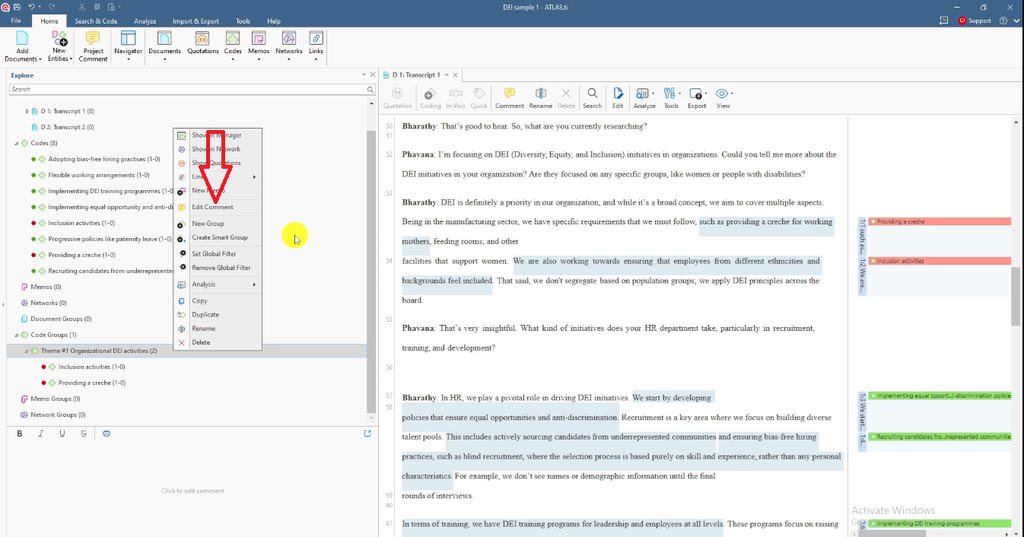Screen dimensions: 1024x537
Task: Choose Create Smart Group in context menu
Action: pos(217,238)
